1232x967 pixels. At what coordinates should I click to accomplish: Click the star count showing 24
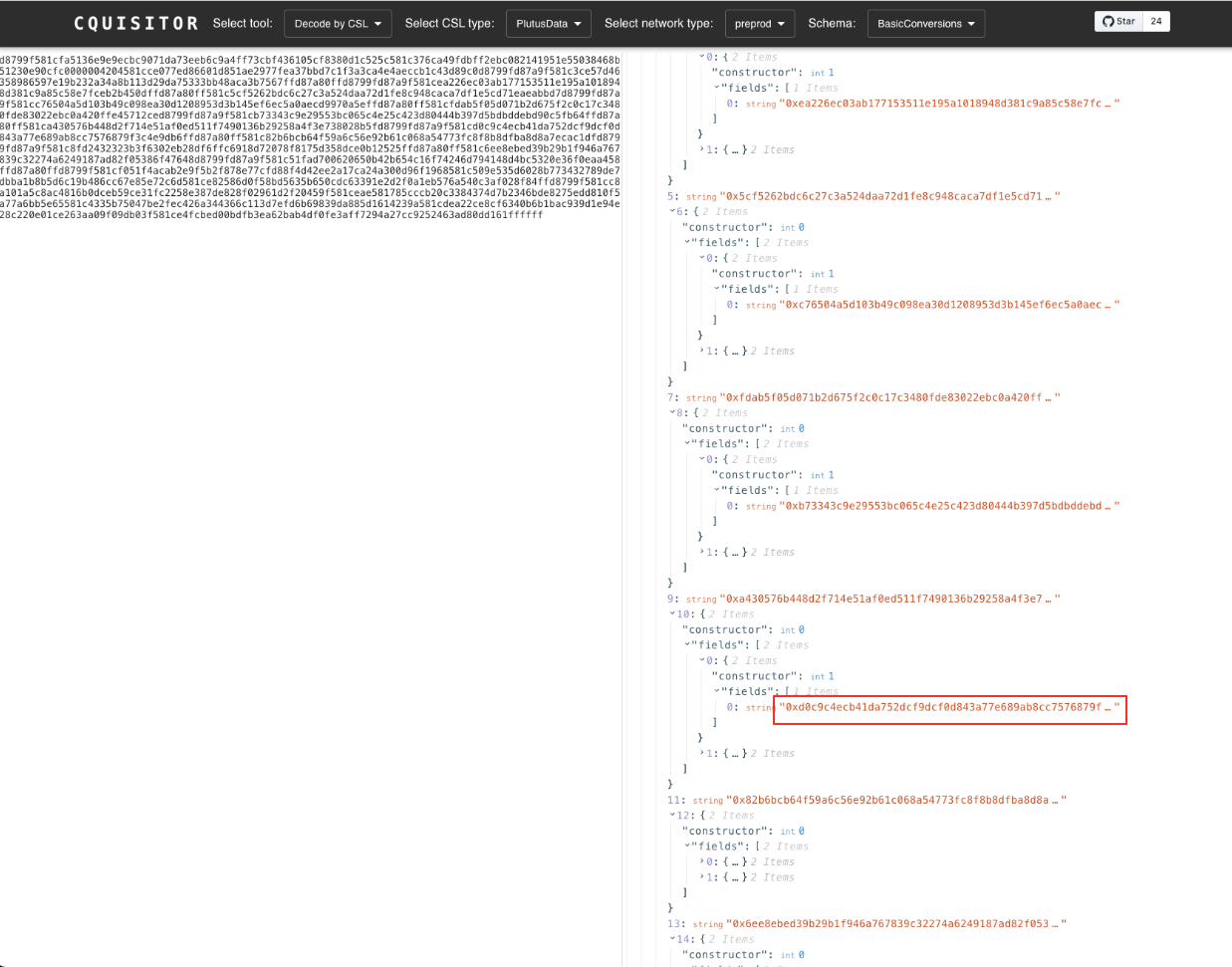point(1155,21)
